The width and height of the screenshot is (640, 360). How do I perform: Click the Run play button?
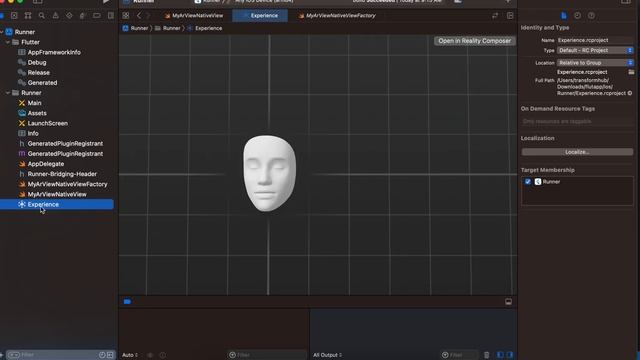[106, 2]
